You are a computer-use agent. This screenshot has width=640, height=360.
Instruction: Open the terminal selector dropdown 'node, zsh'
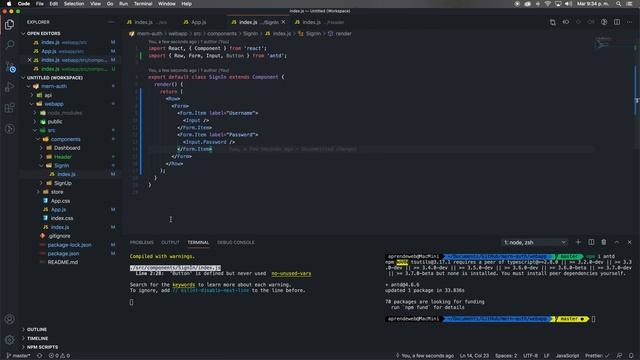pos(534,242)
